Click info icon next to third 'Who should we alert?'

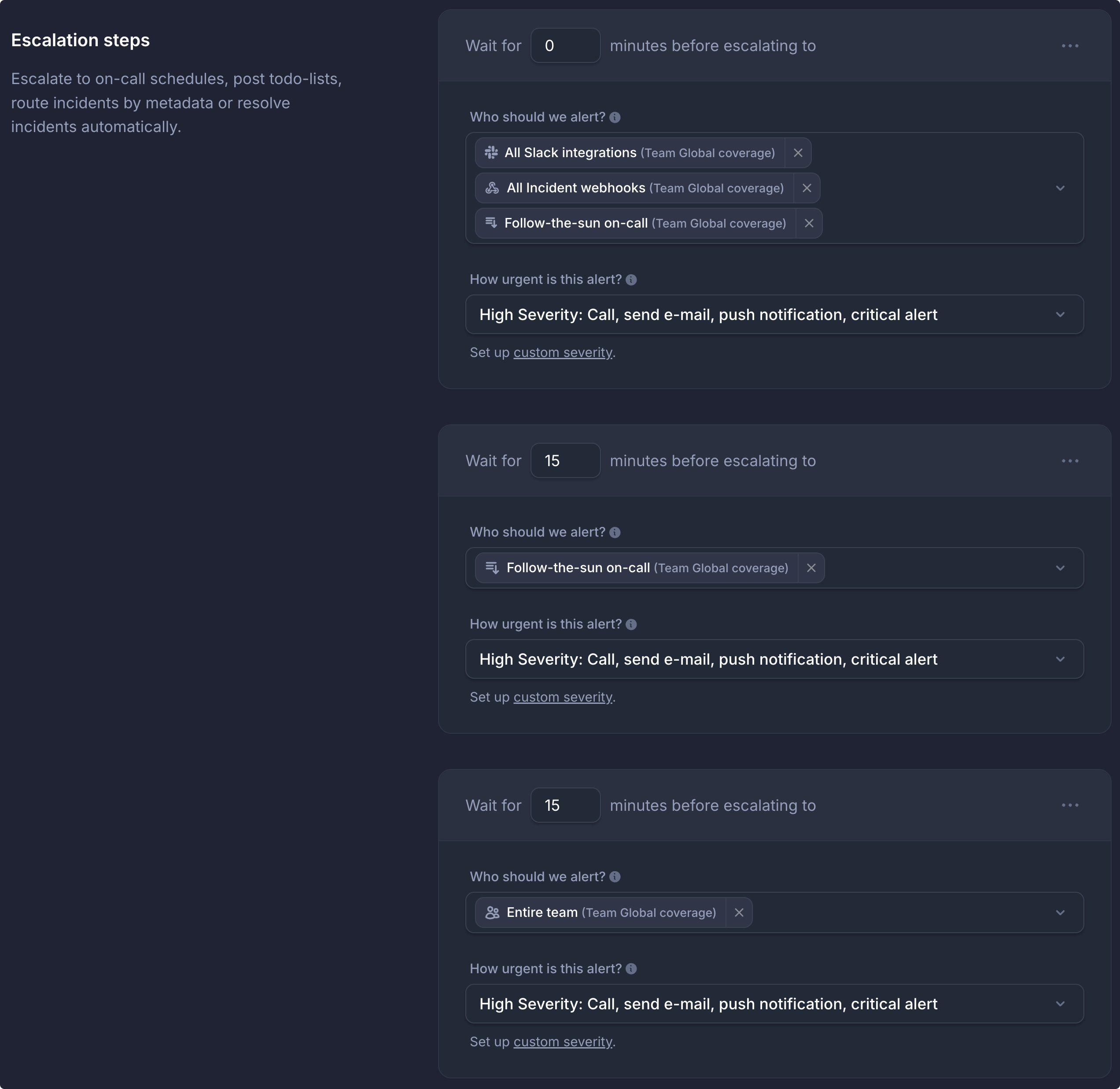(x=615, y=877)
